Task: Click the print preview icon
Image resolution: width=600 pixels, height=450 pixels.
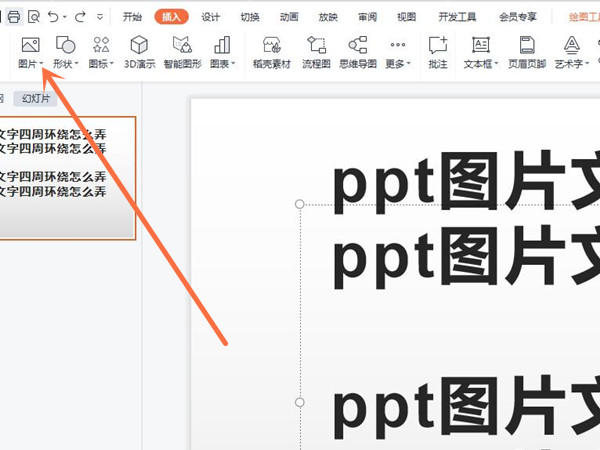Action: click(34, 17)
